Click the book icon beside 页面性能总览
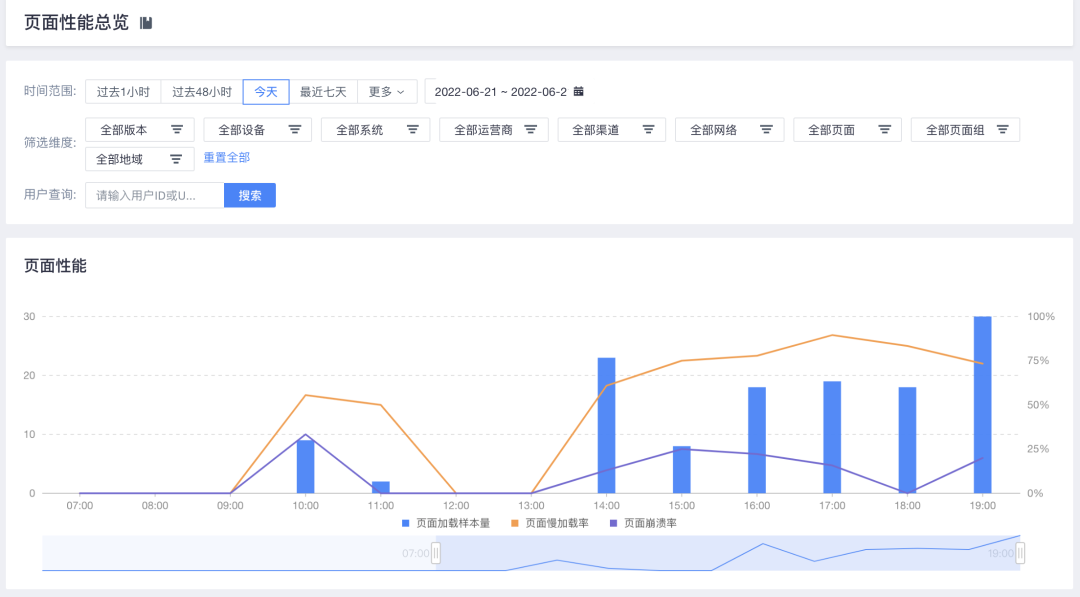 point(146,23)
